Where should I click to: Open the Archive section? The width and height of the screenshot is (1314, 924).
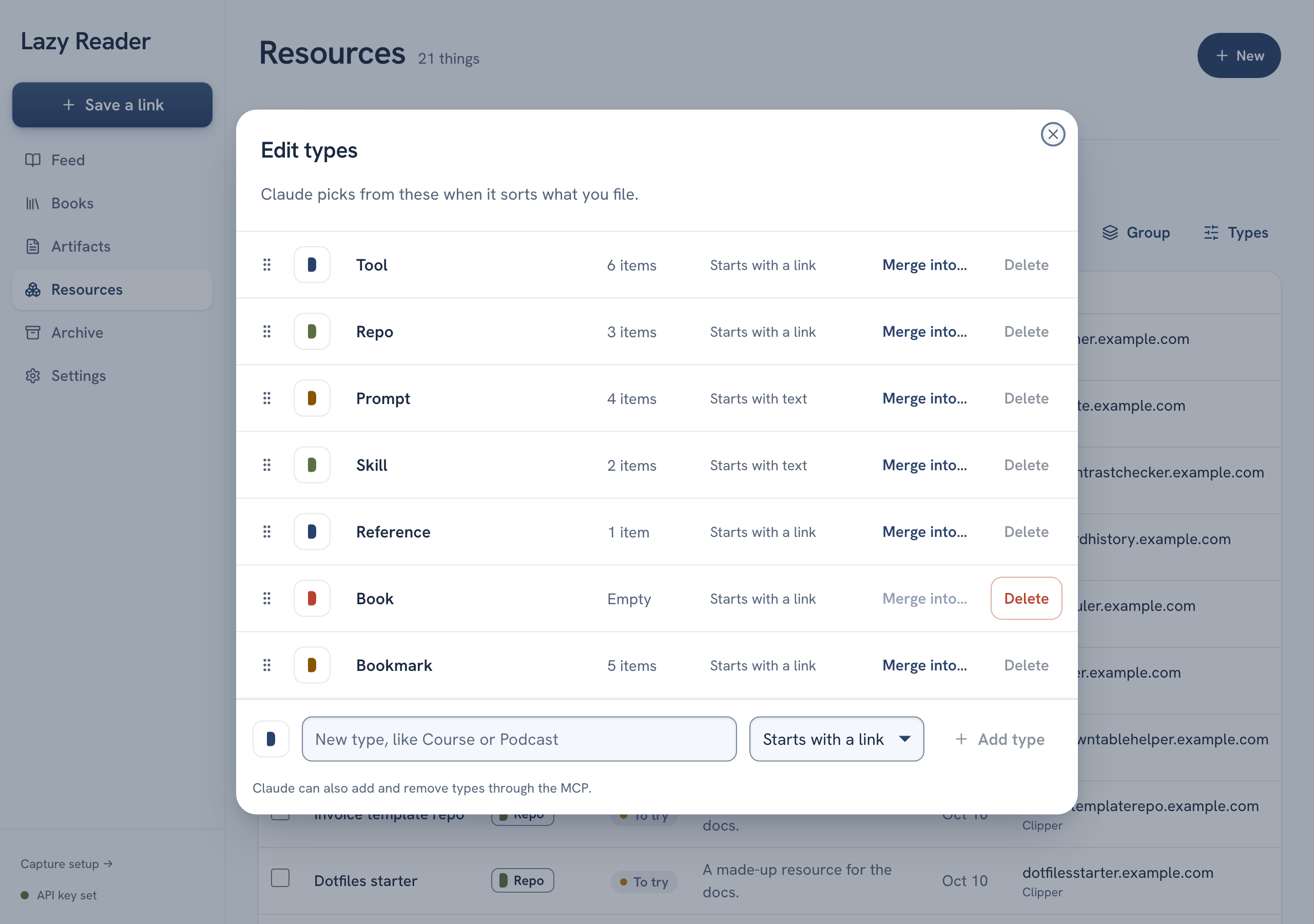[112, 333]
